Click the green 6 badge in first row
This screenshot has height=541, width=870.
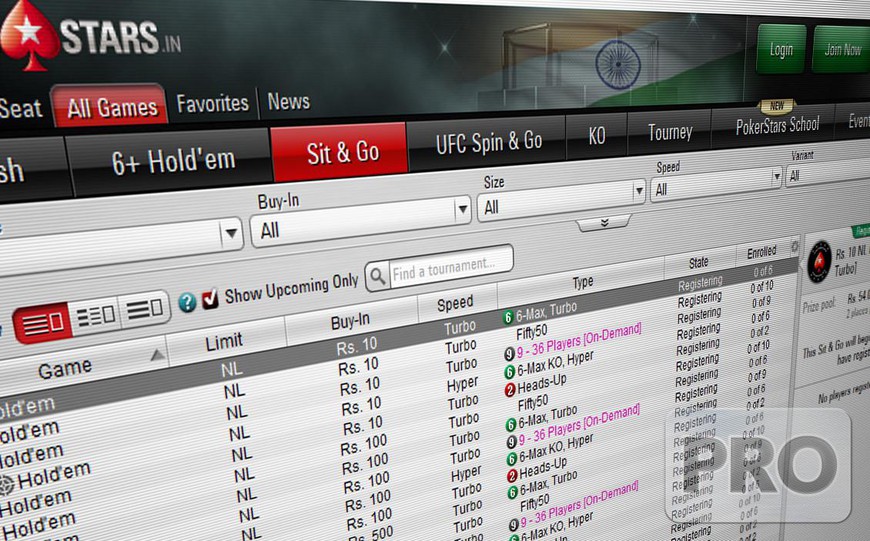507,317
